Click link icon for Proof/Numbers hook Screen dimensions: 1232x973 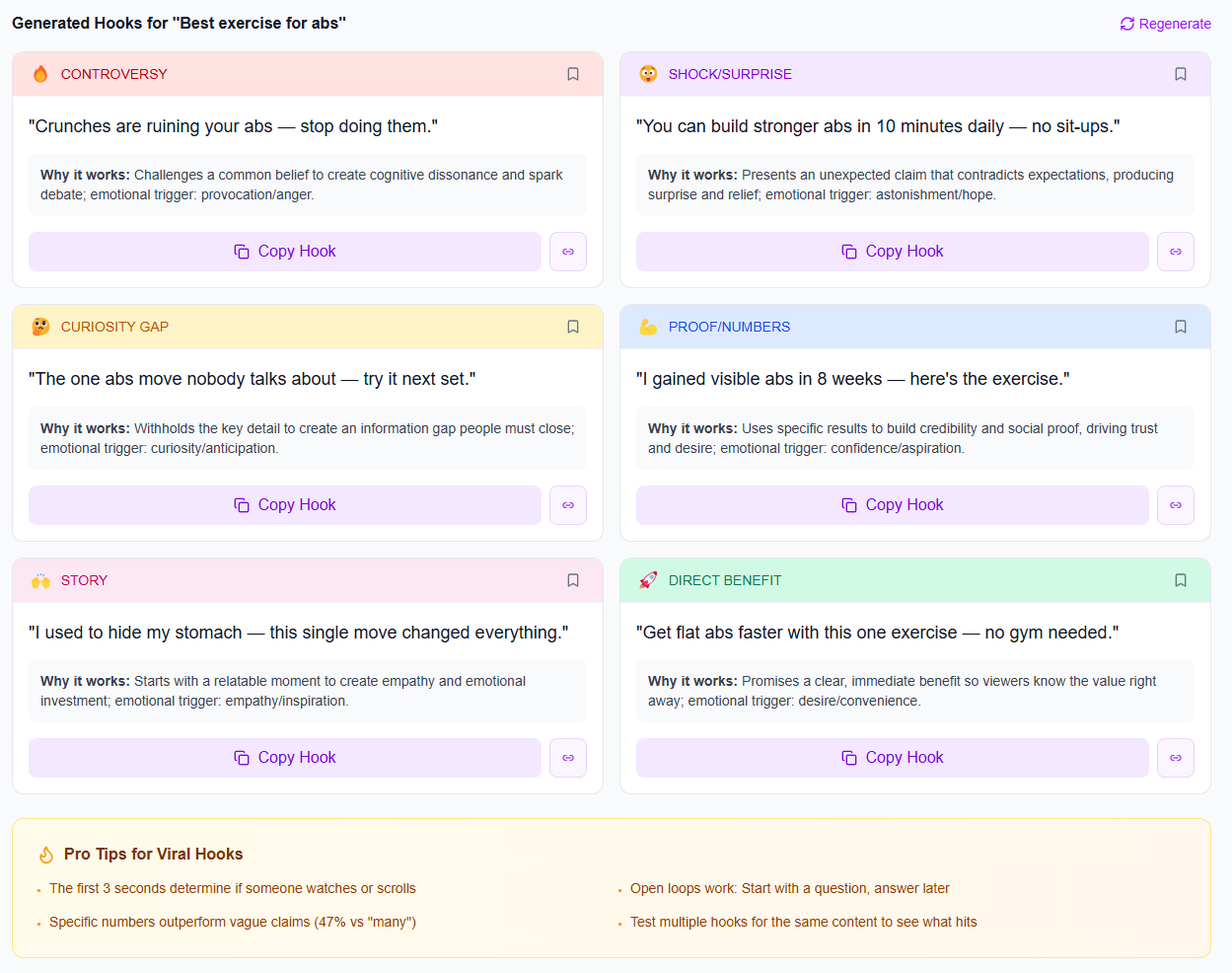click(1176, 505)
